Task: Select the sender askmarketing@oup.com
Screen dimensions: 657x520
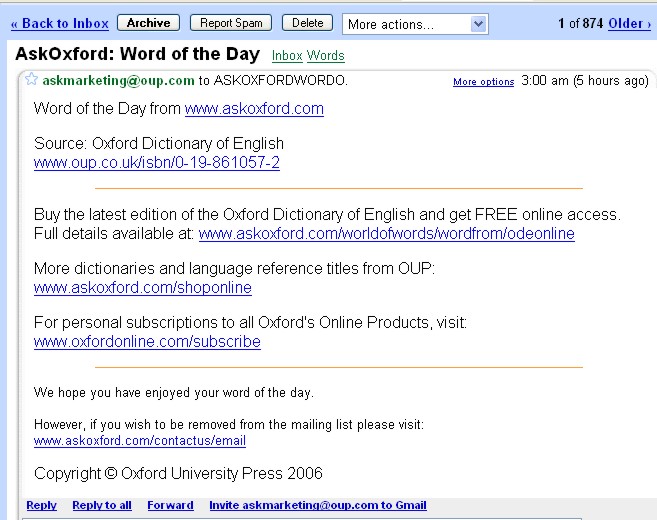Action: click(118, 80)
